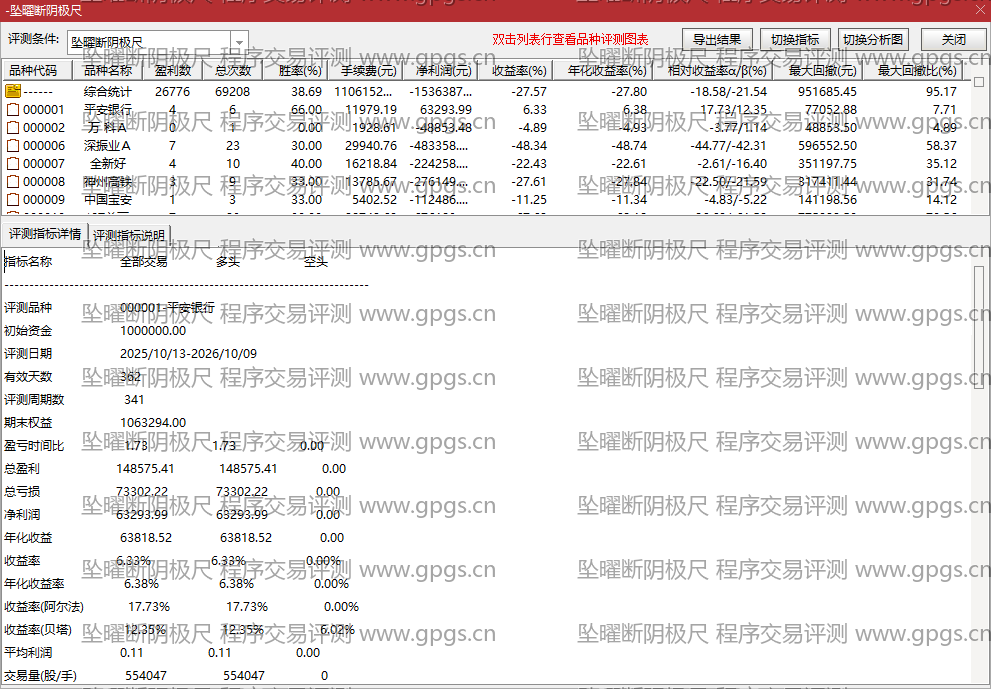Viewport: 991px width, 689px height.
Task: Click the document icon next to 000001
Action: pyautogui.click(x=13, y=110)
